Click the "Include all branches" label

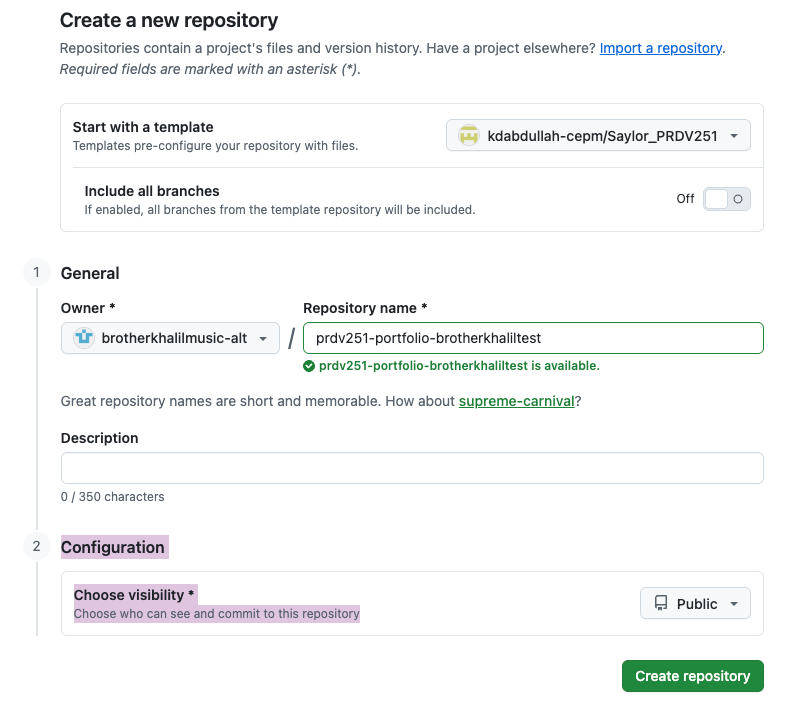[x=152, y=192]
